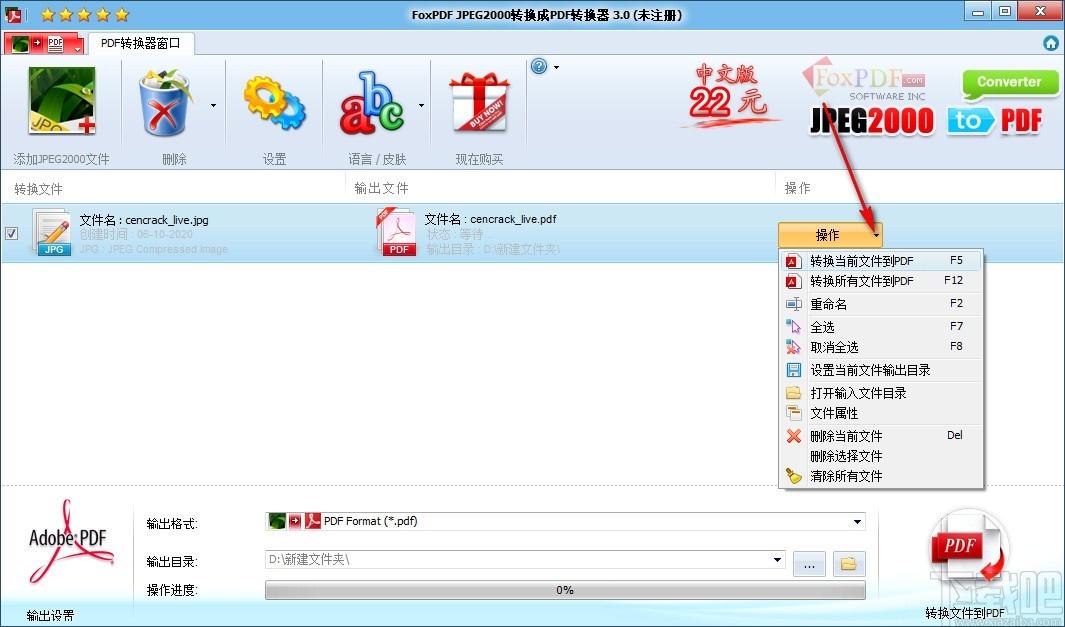
Task: Expand the delete button dropdown arrow
Action: click(213, 105)
